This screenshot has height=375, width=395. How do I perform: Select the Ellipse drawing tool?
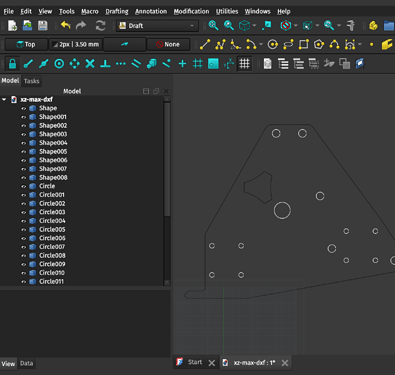click(288, 44)
